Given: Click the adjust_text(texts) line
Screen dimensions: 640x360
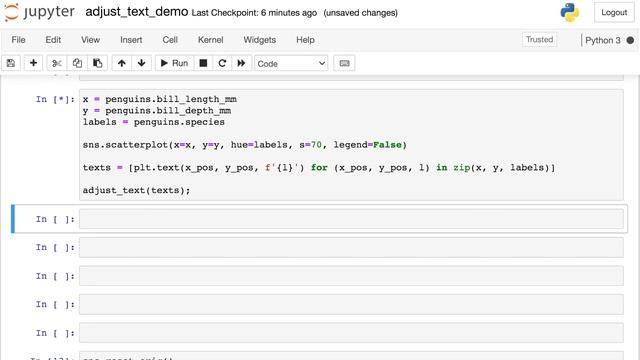Looking at the screenshot, I should pyautogui.click(x=136, y=190).
